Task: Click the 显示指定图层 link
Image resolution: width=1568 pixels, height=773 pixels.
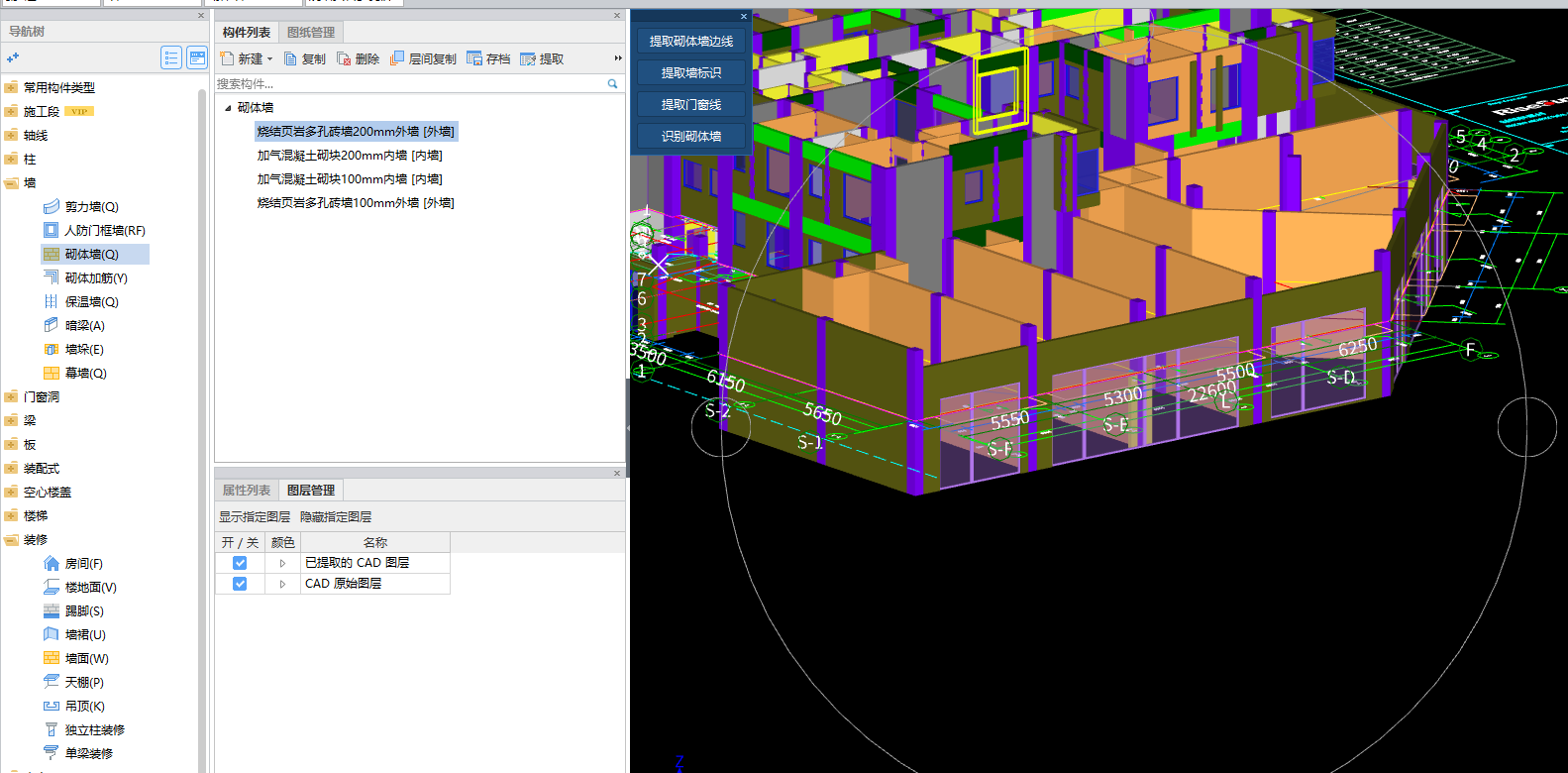Action: tap(255, 517)
